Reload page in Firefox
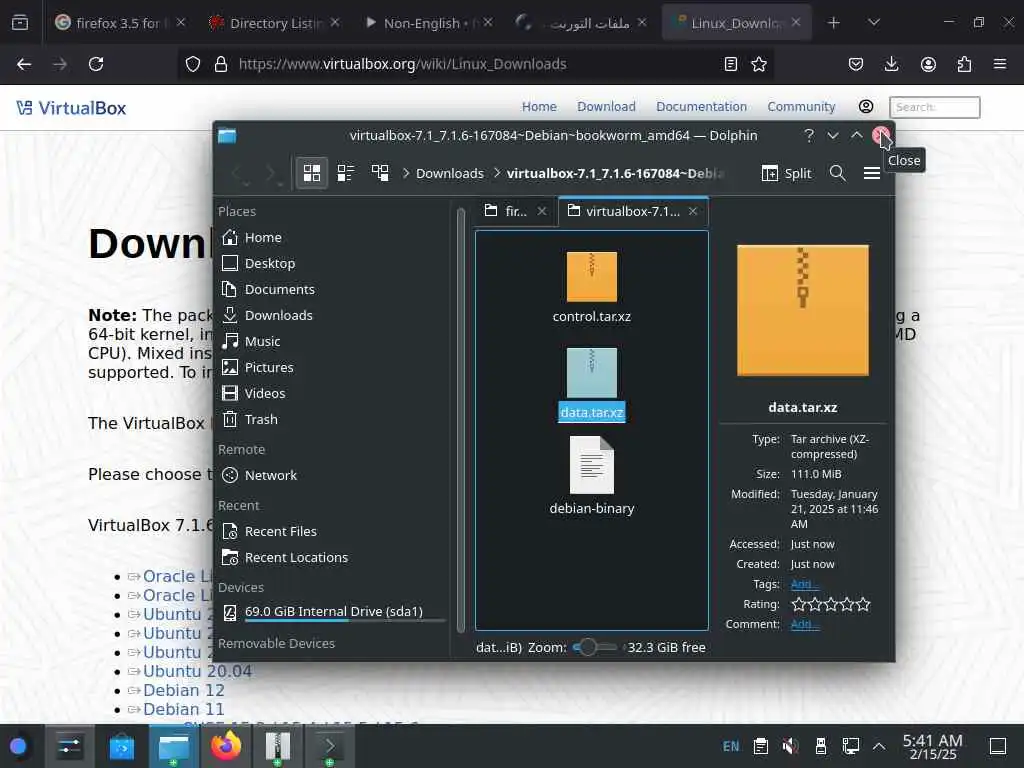 [96, 64]
